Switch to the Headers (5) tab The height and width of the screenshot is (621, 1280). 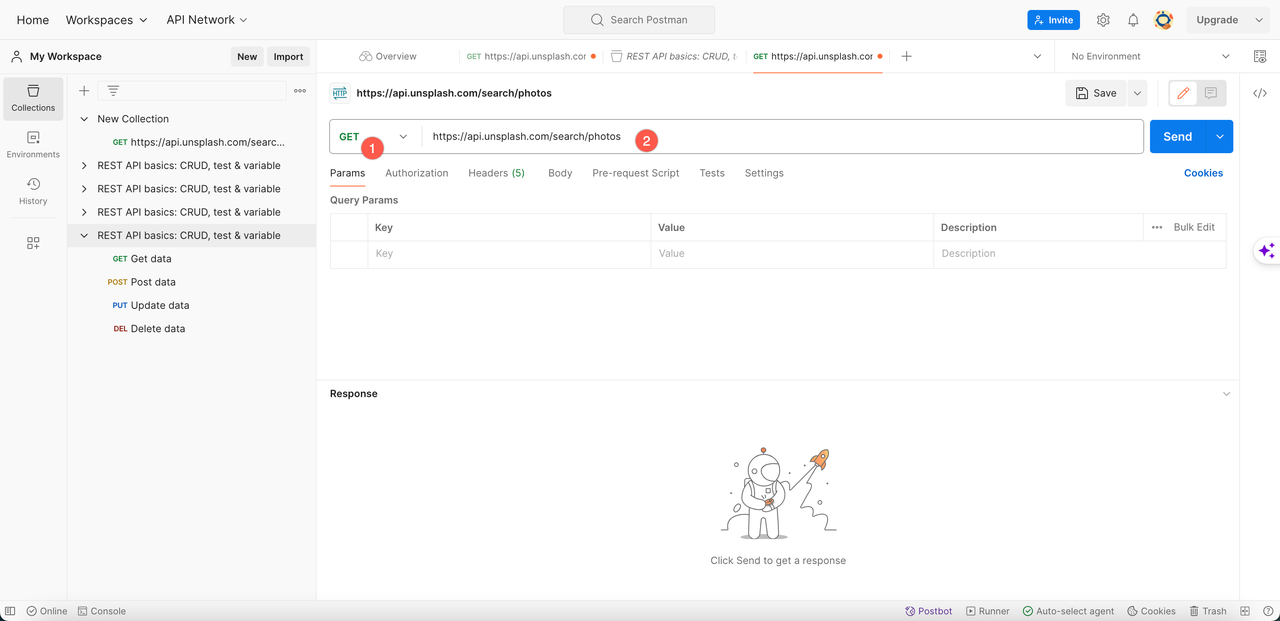click(x=496, y=173)
